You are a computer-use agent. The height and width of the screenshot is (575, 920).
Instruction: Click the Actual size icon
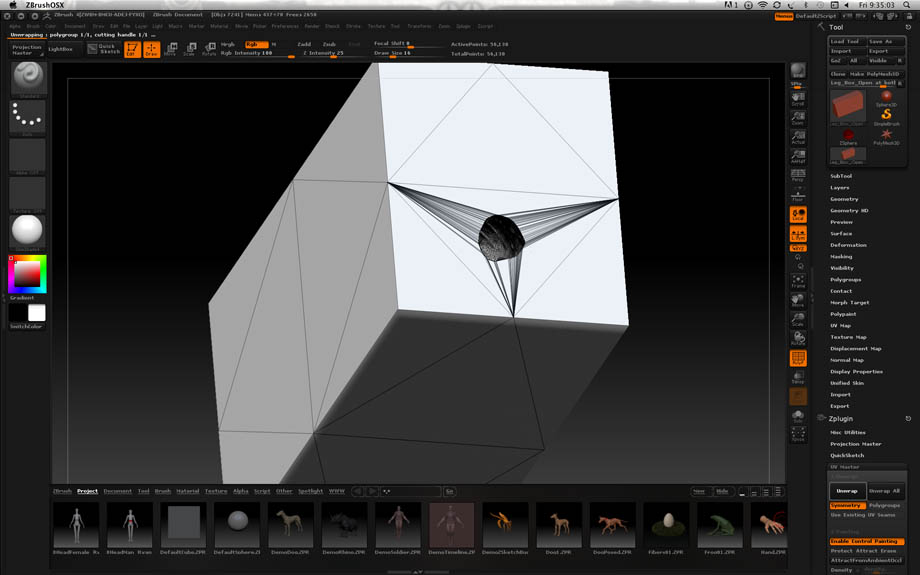pos(798,137)
